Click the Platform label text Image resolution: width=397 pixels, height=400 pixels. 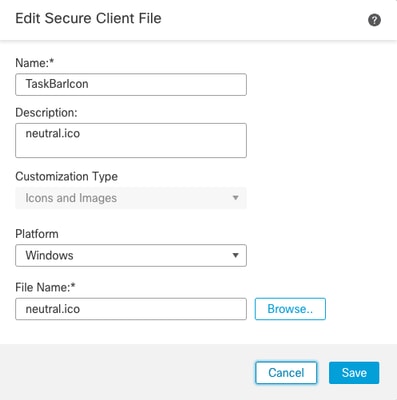[x=37, y=234]
